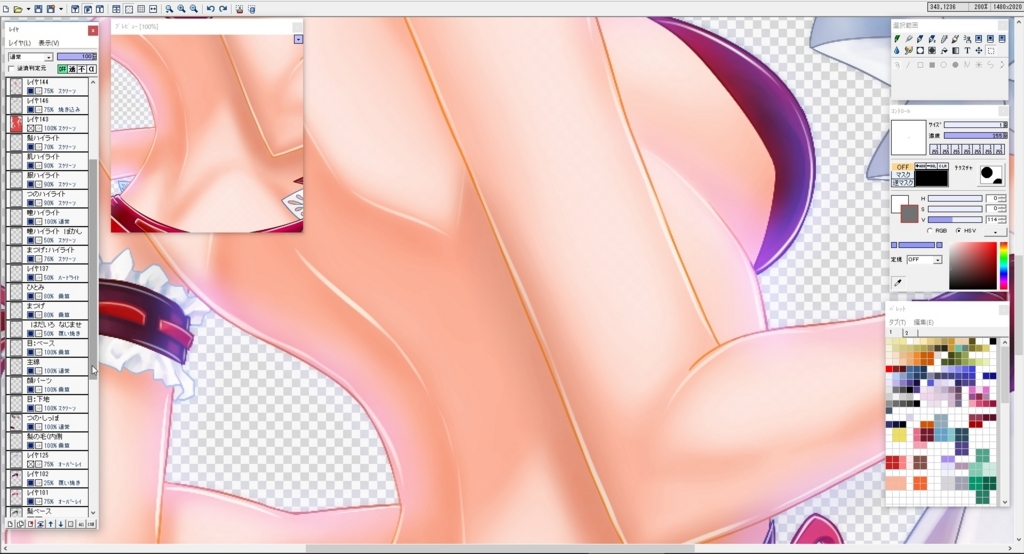Viewport: 1024px width, 554px height.
Task: Select the rectangular selection tool icon
Action: (x=991, y=50)
